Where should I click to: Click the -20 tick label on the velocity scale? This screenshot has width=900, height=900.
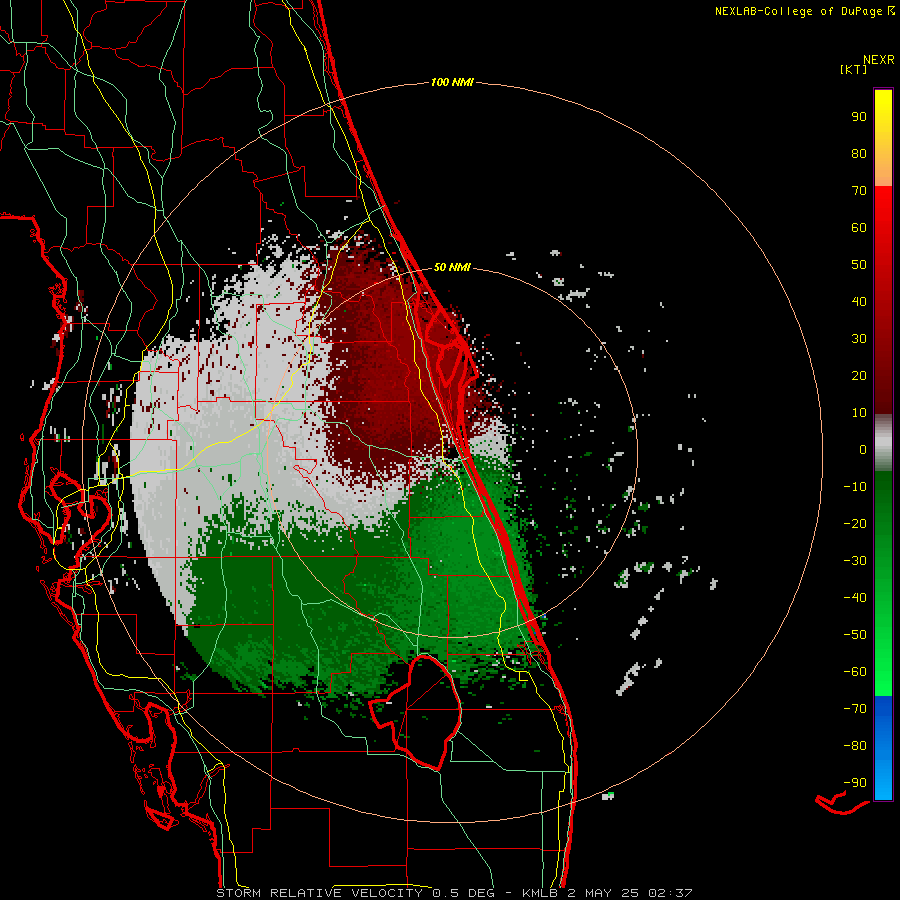pos(855,523)
